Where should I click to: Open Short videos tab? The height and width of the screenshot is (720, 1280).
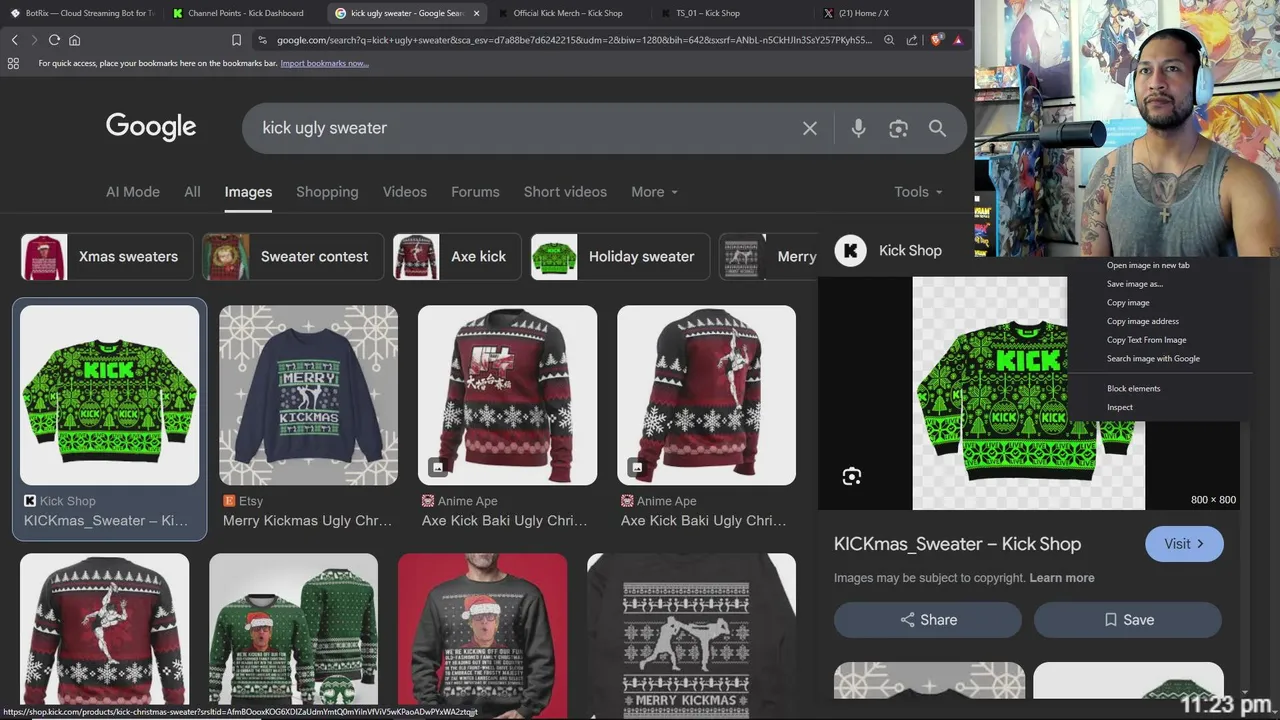(565, 192)
